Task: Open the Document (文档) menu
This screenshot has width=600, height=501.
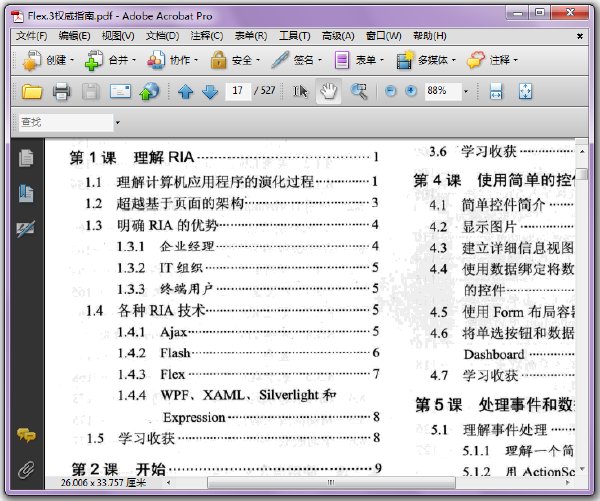Action: 162,36
